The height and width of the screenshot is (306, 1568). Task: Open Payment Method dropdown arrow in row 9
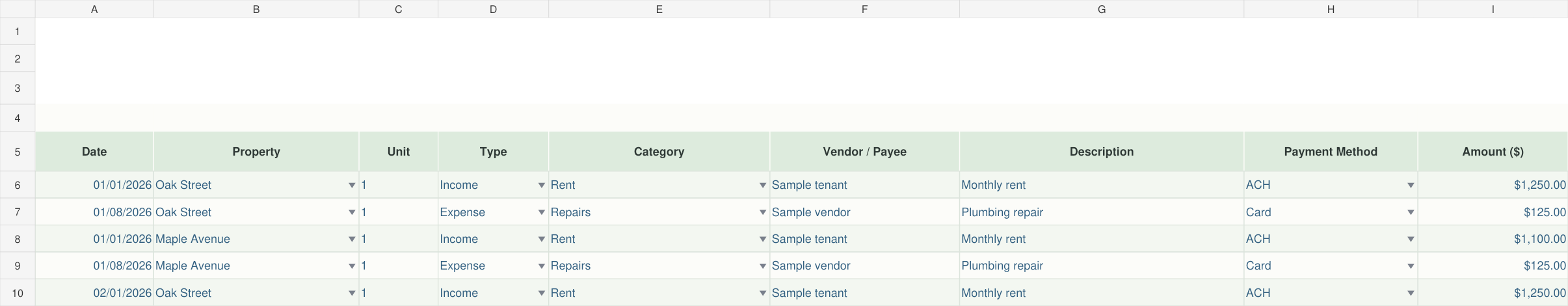pyautogui.click(x=1411, y=266)
